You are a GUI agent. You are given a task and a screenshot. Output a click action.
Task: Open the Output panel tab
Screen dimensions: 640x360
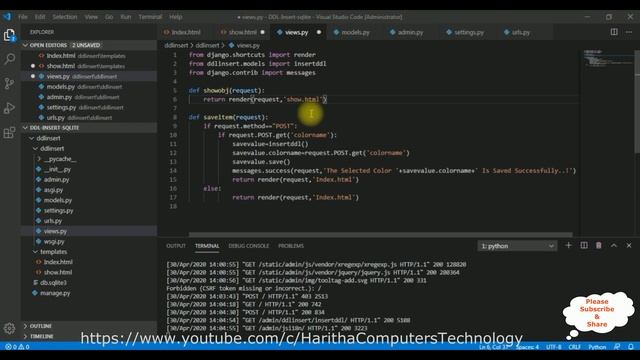176,246
